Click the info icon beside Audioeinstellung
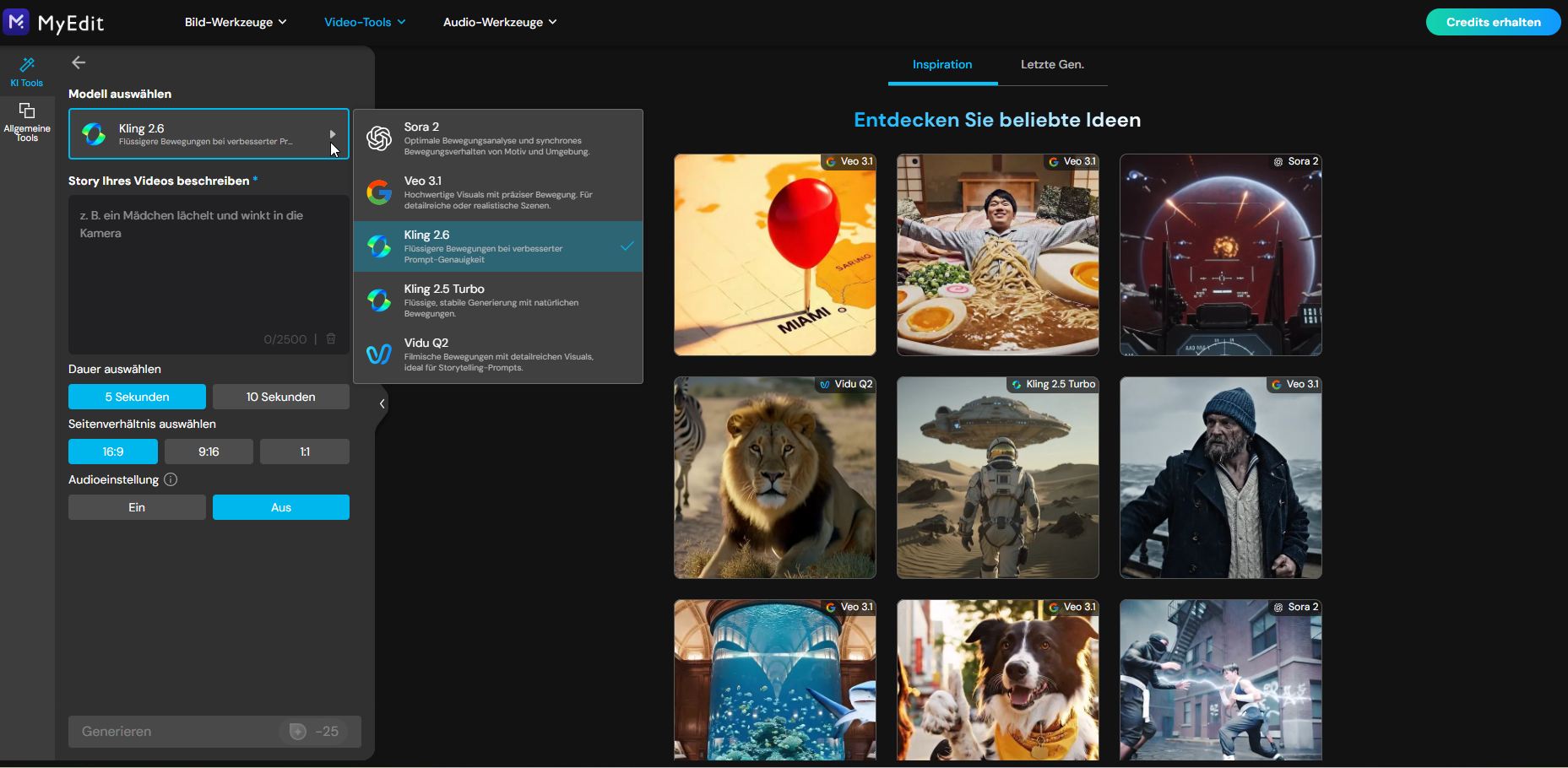 point(171,479)
